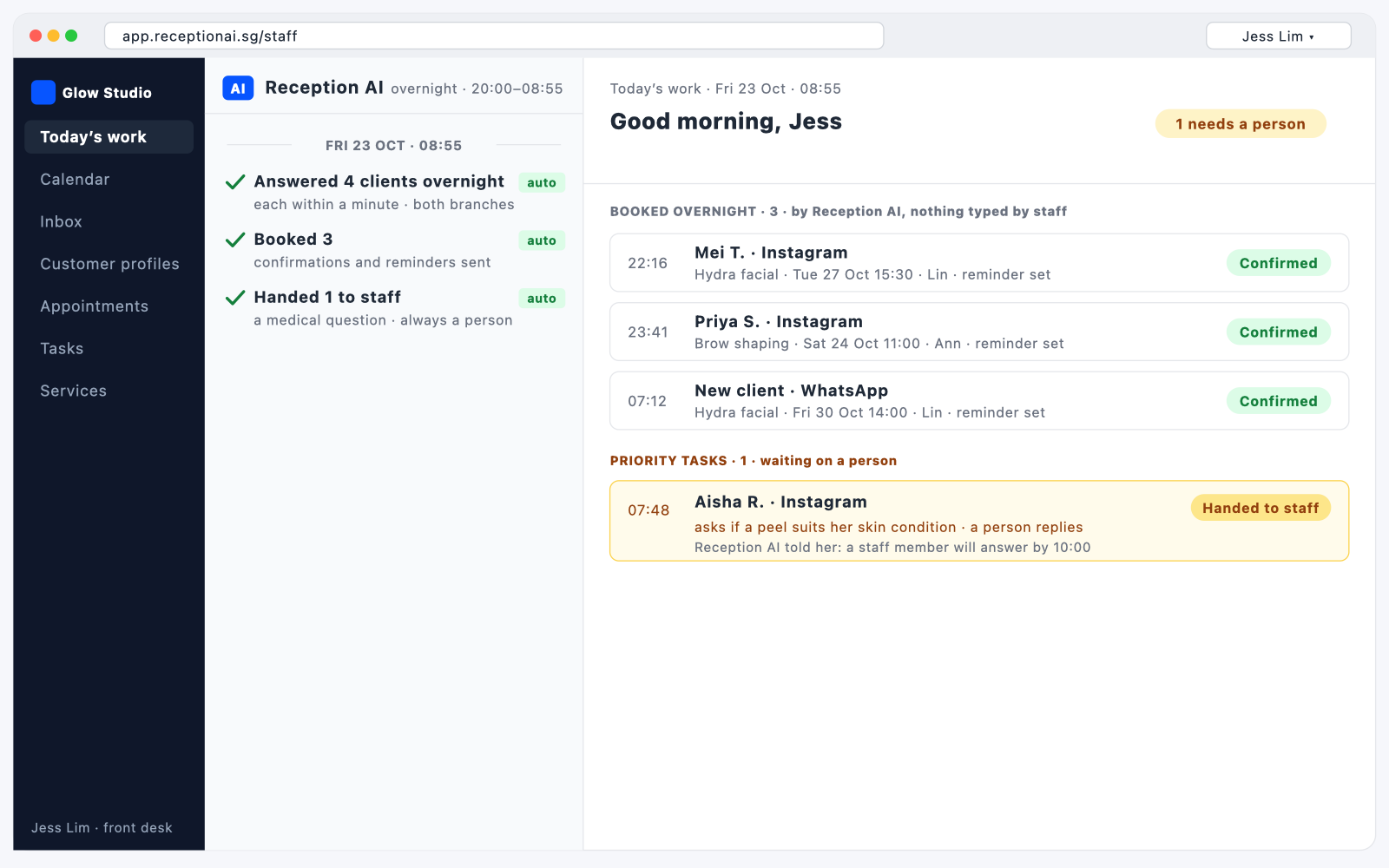Click the auto tag on Booked 3
The image size is (1389, 868).
point(542,240)
